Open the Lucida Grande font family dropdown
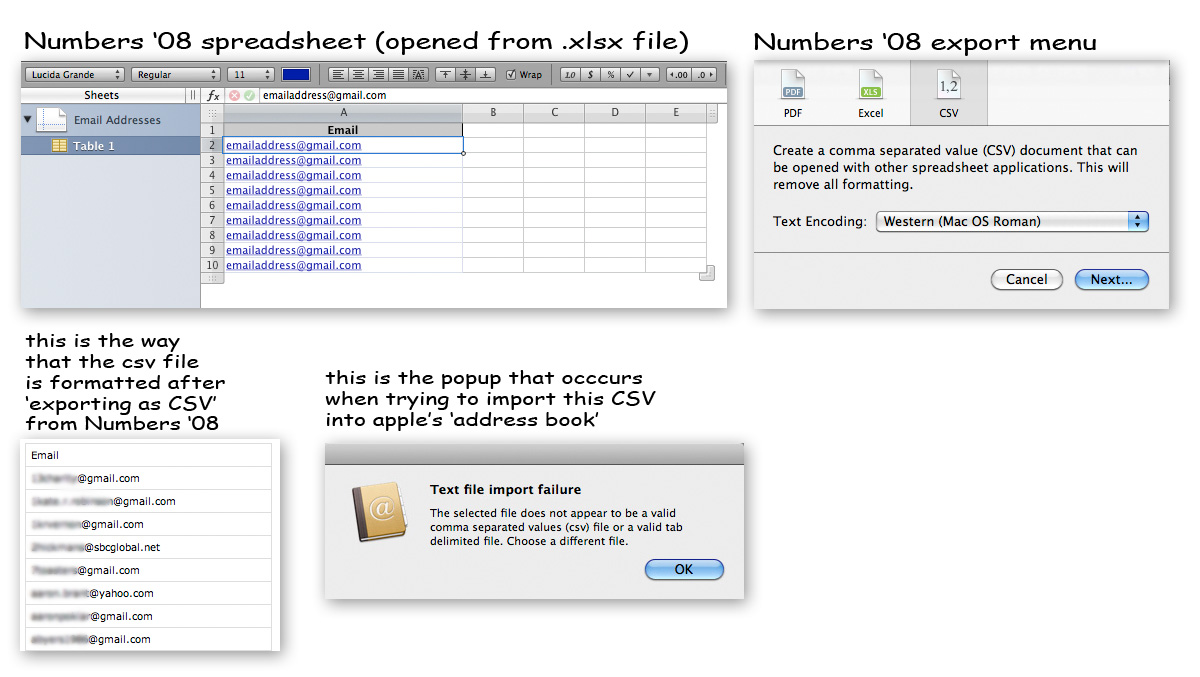Image resolution: width=1200 pixels, height=677 pixels. click(75, 74)
